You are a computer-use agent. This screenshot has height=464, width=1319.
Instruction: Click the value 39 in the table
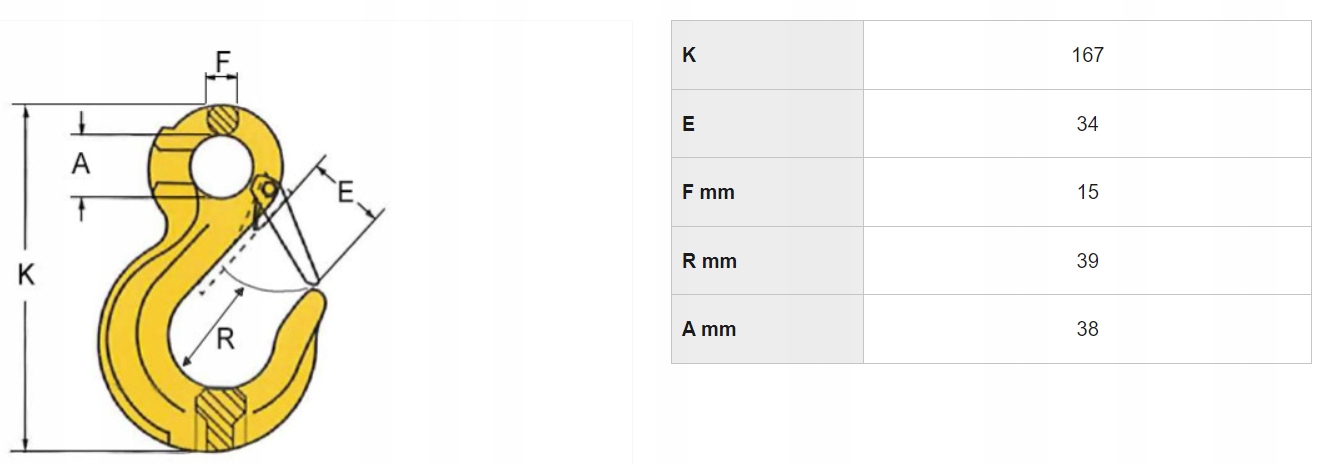click(x=1087, y=261)
